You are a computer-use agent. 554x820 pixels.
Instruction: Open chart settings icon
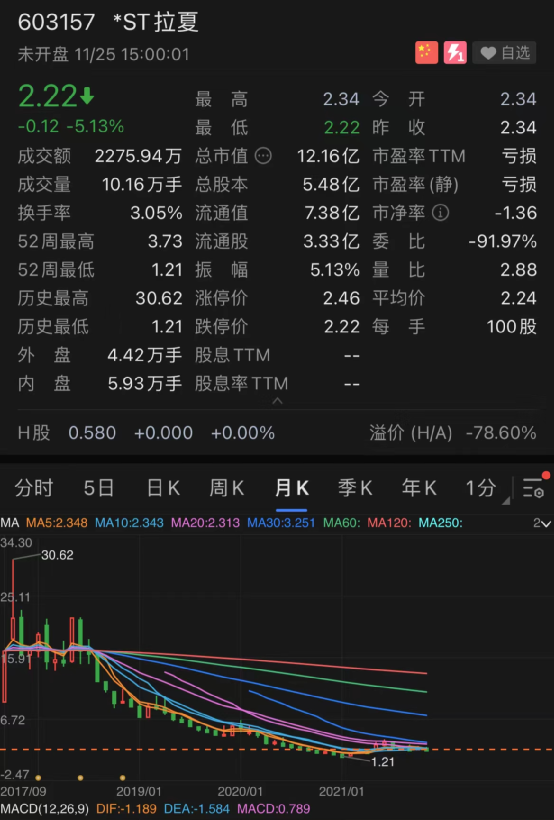(534, 486)
